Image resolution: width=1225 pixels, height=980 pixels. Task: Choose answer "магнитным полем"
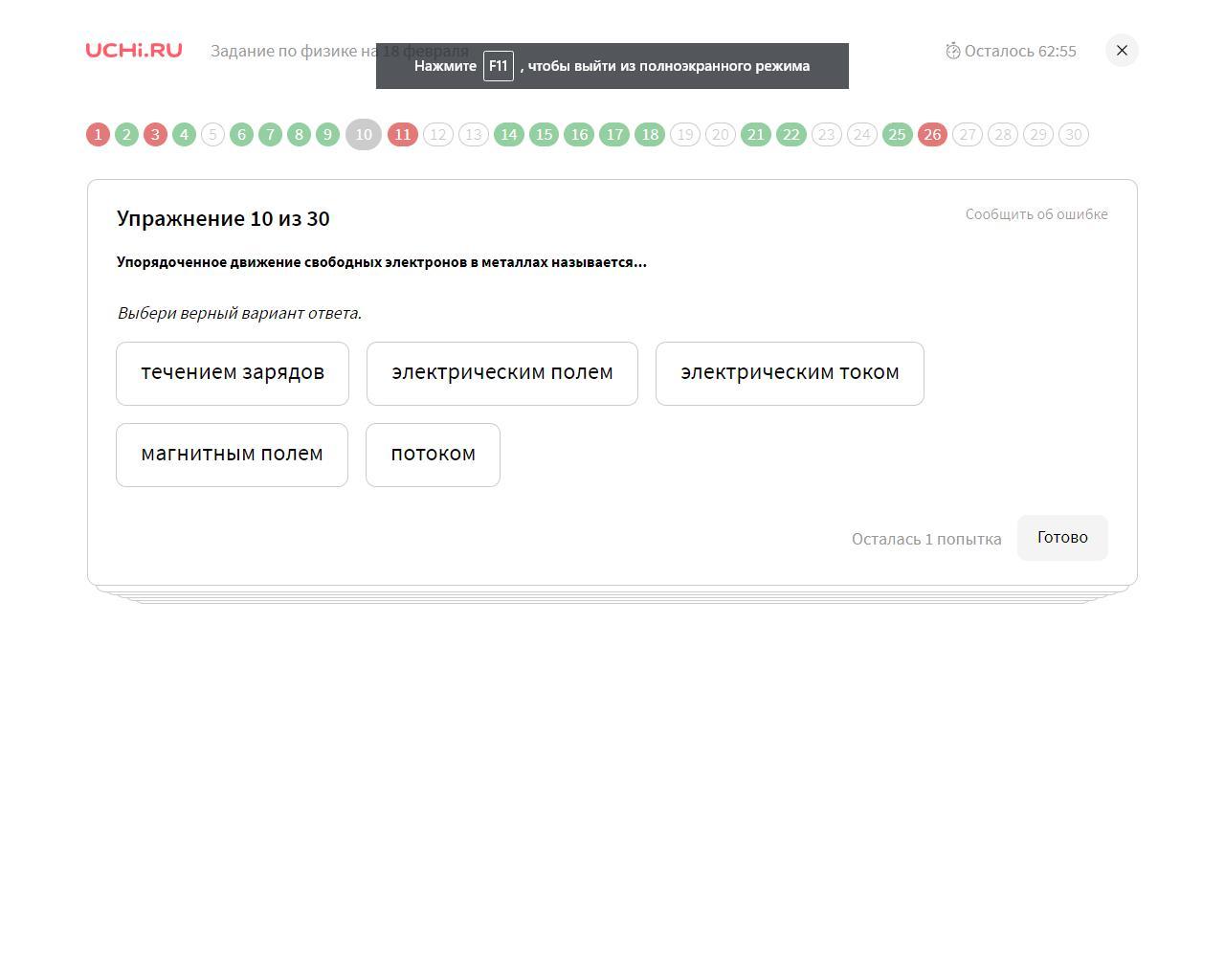pos(232,455)
